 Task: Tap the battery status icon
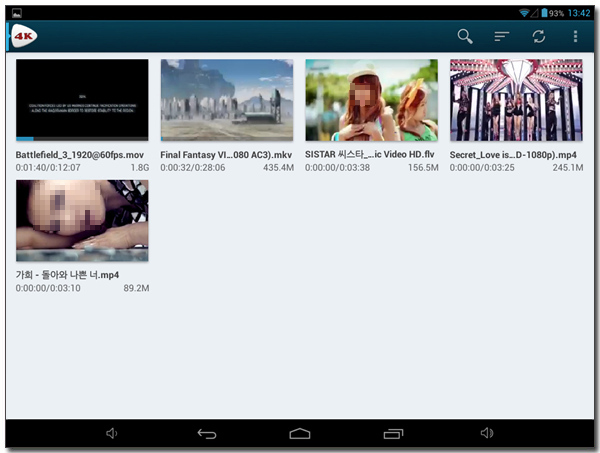[544, 13]
